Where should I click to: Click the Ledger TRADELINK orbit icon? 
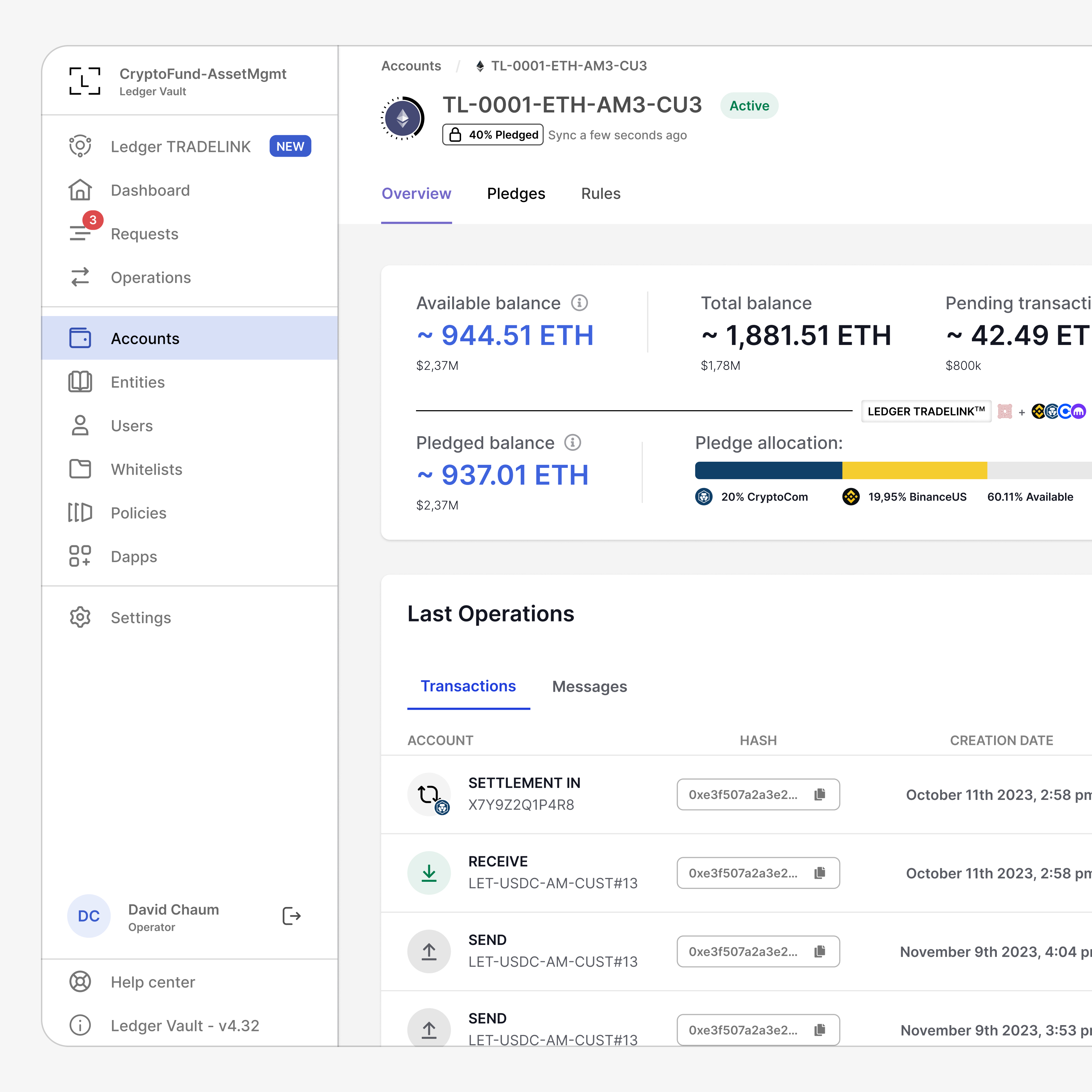pos(80,146)
